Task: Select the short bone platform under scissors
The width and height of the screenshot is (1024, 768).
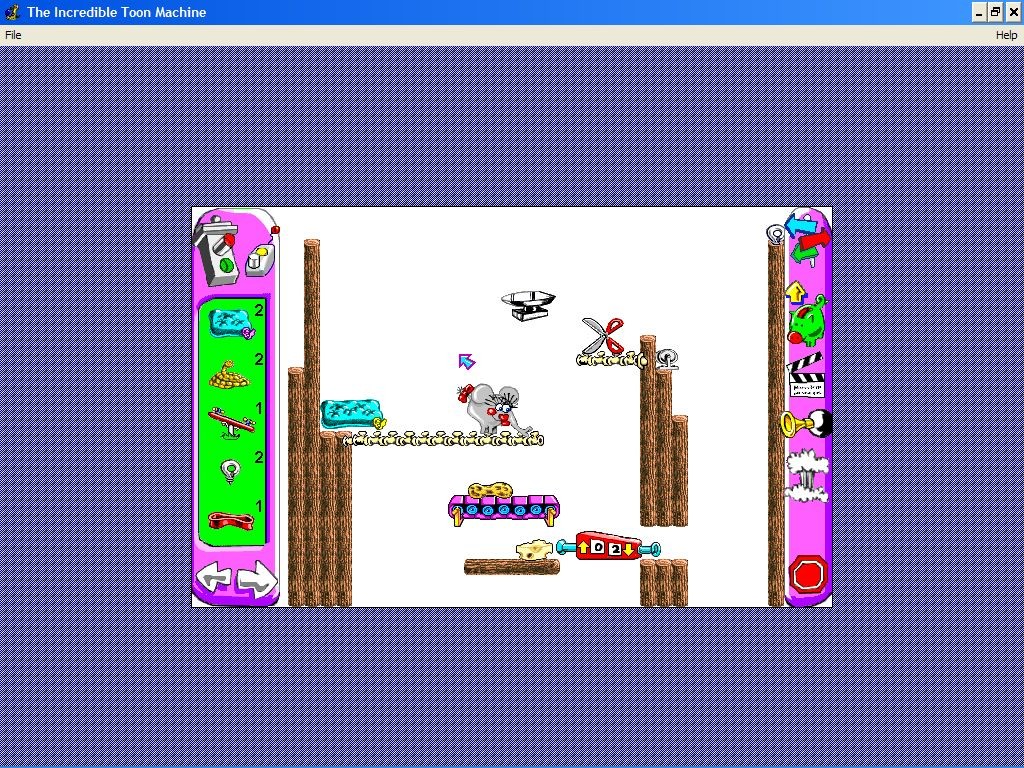Action: tap(612, 359)
